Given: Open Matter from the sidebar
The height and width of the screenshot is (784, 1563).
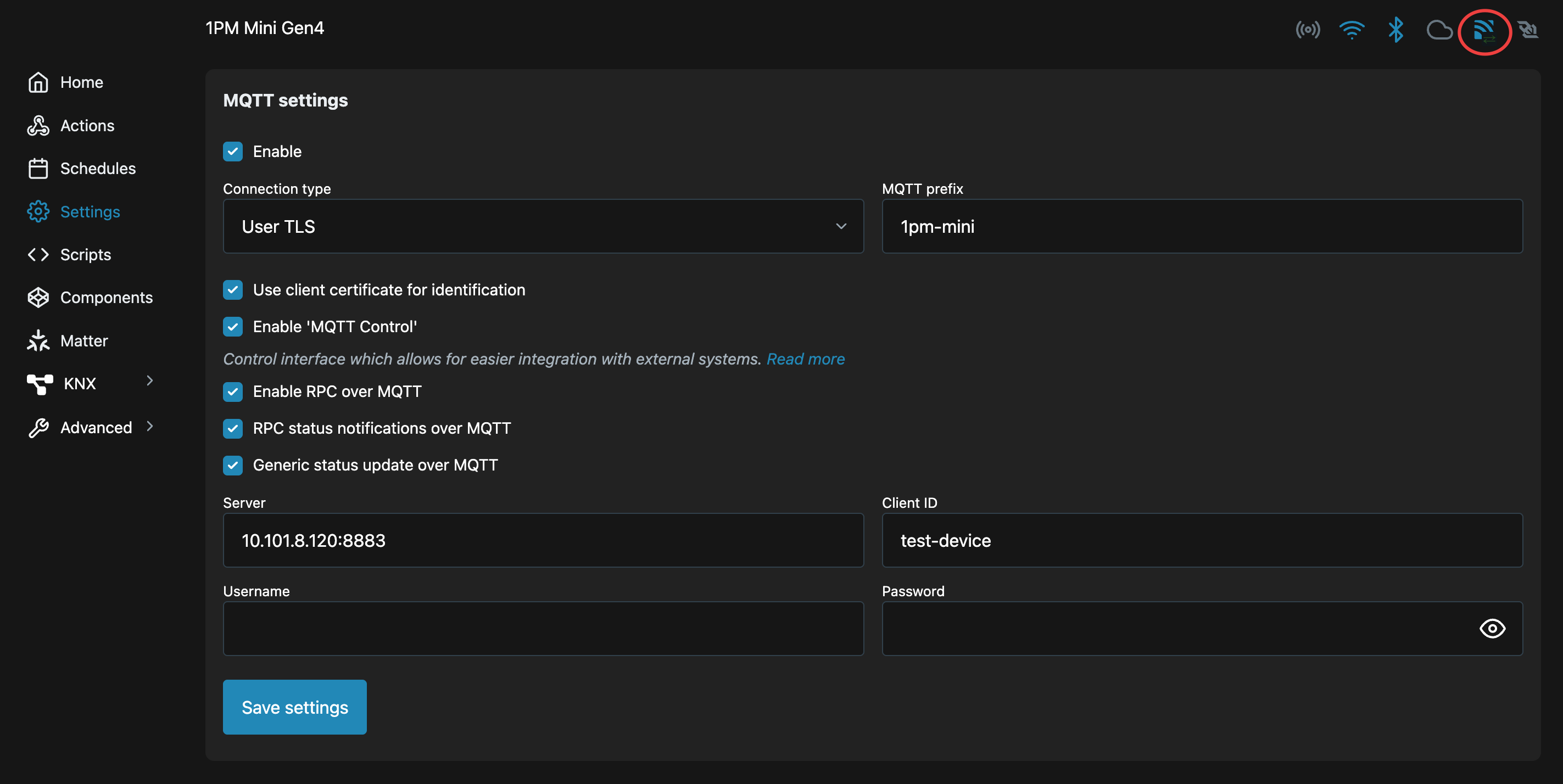Looking at the screenshot, I should point(83,341).
